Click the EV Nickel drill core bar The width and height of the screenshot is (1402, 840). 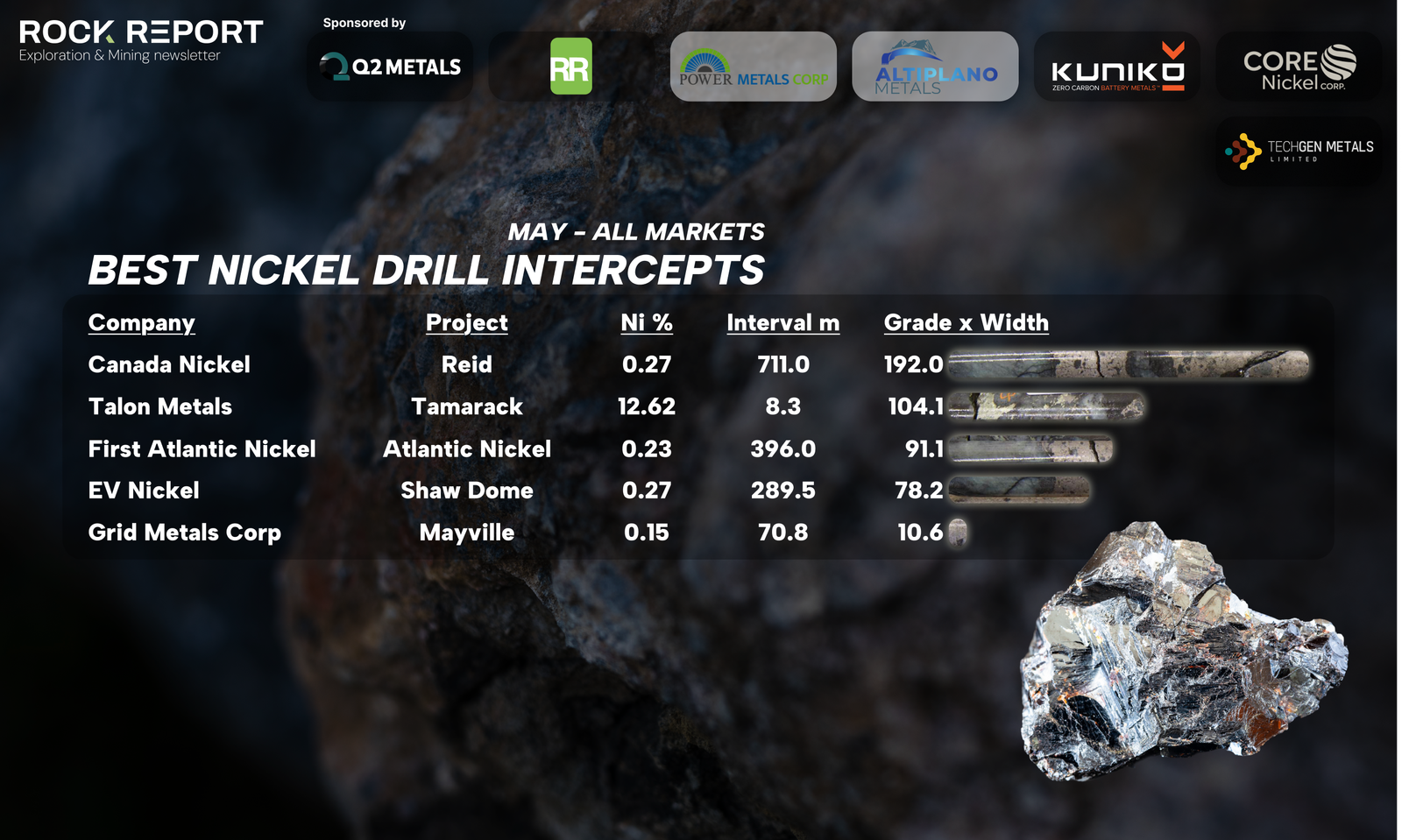[1019, 491]
